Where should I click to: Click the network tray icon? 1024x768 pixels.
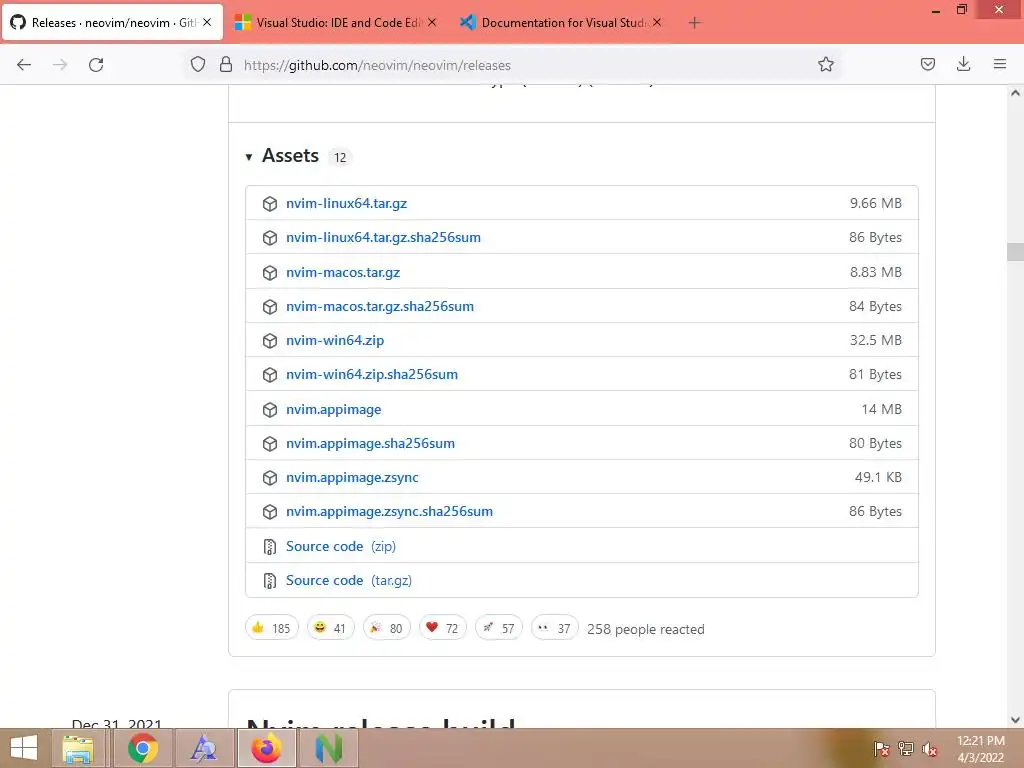point(906,749)
